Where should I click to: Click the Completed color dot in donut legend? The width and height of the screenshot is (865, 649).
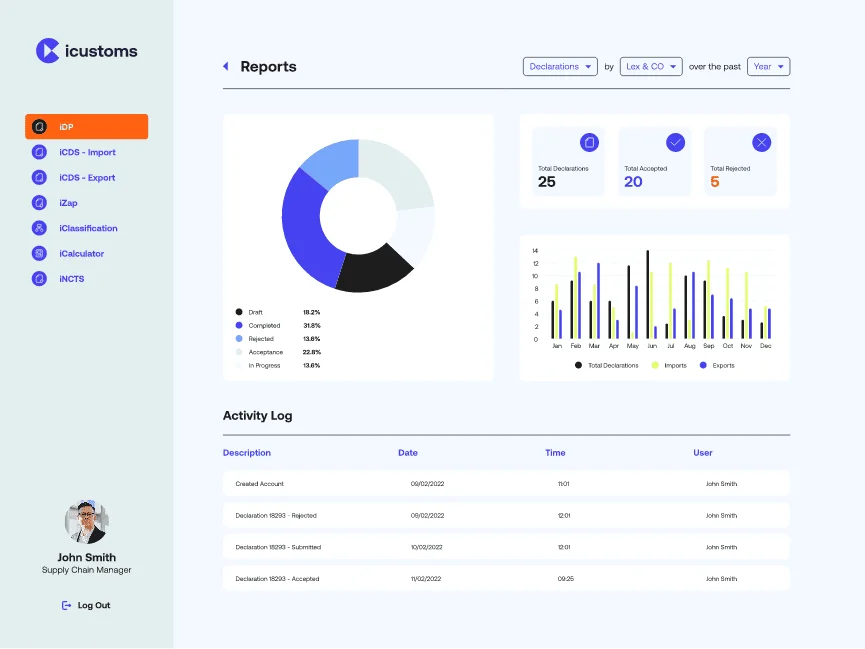(239, 326)
